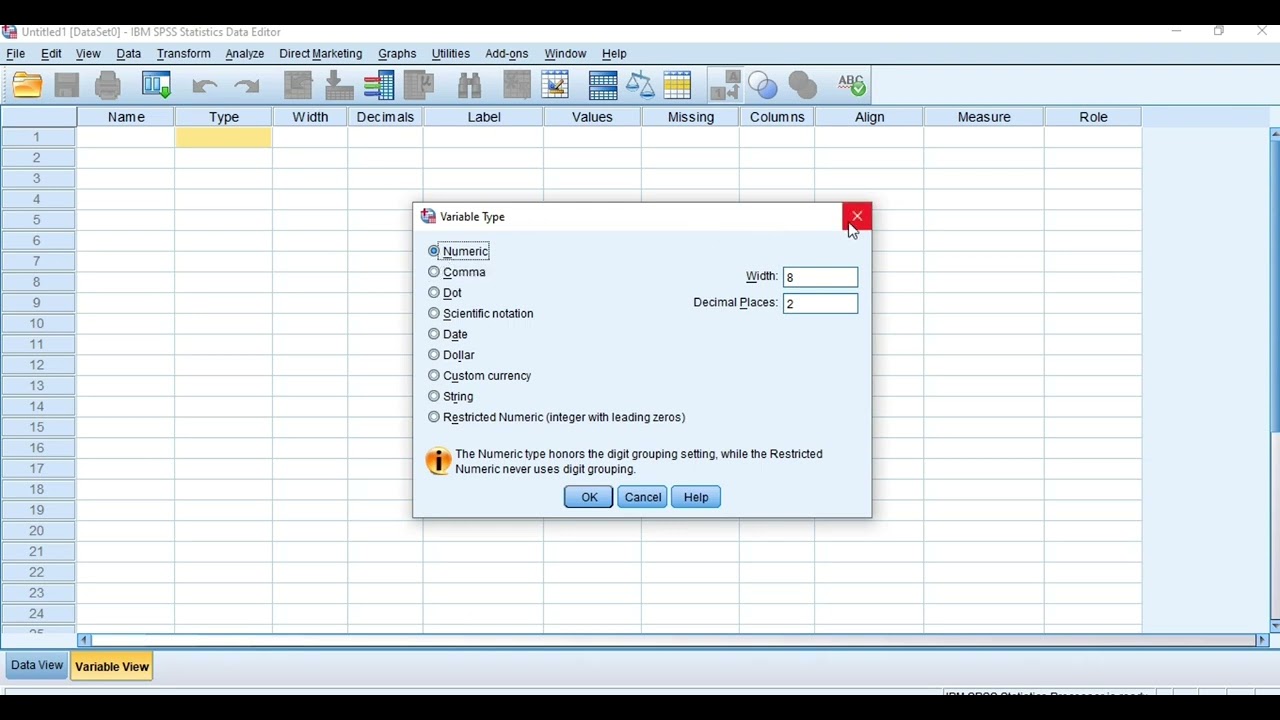1280x720 pixels.
Task: Click the horizontal scrollbar right arrow
Action: coord(1262,640)
